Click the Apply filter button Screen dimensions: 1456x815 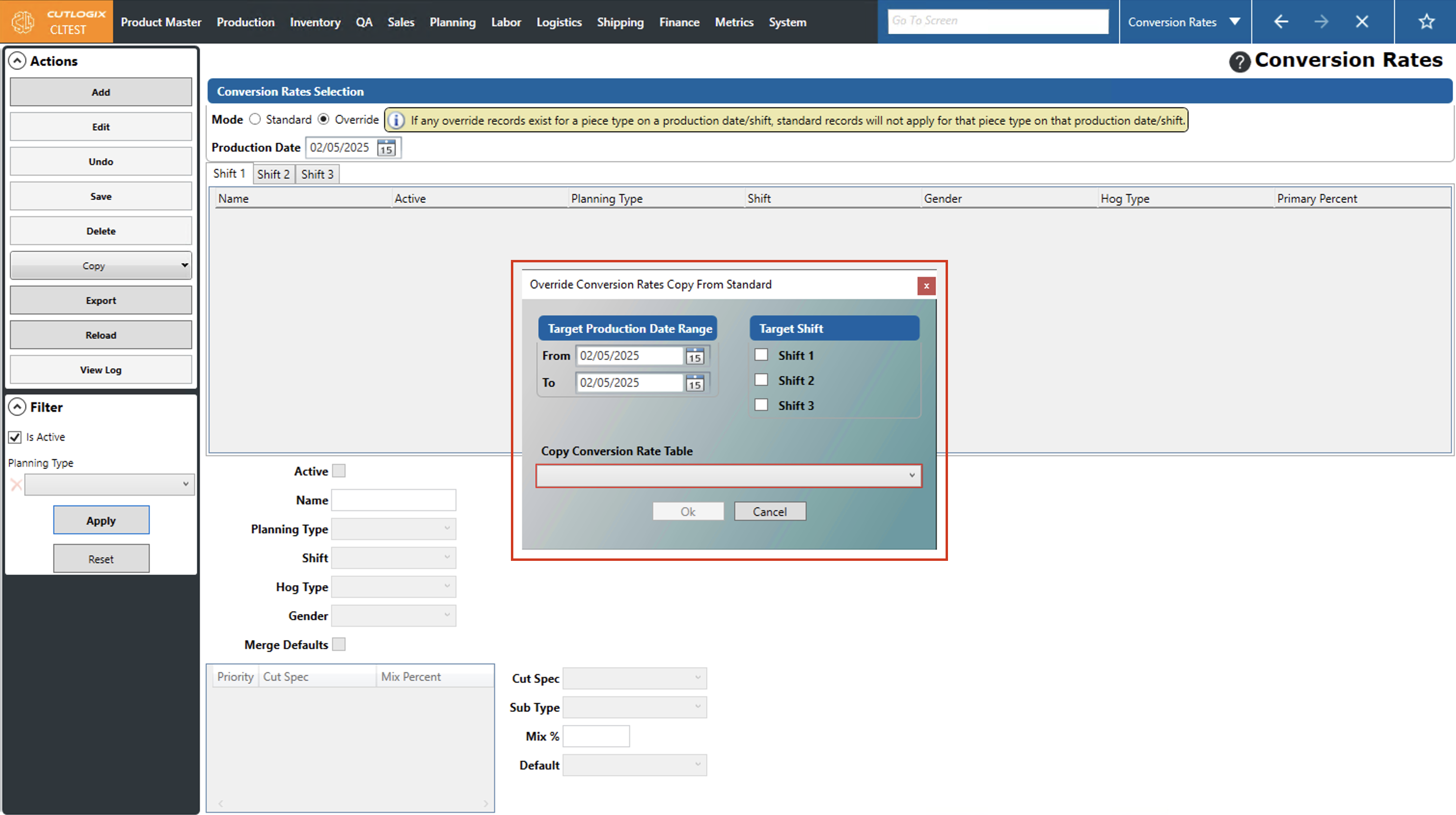tap(101, 520)
